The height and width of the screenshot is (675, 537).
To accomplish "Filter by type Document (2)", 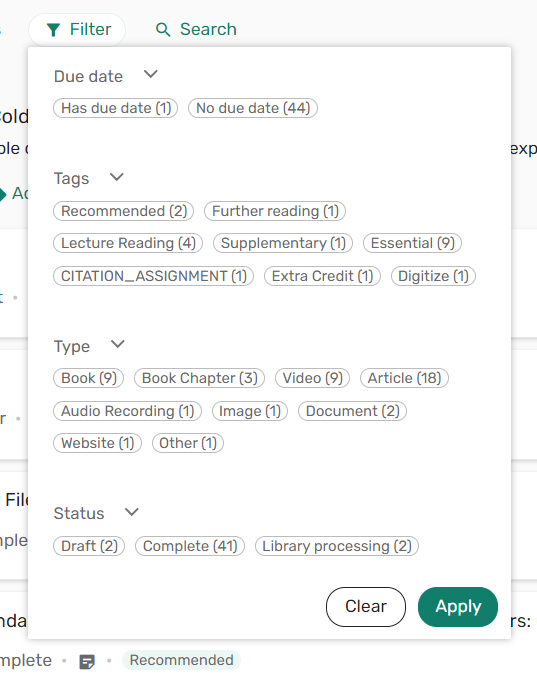I will 352,411.
